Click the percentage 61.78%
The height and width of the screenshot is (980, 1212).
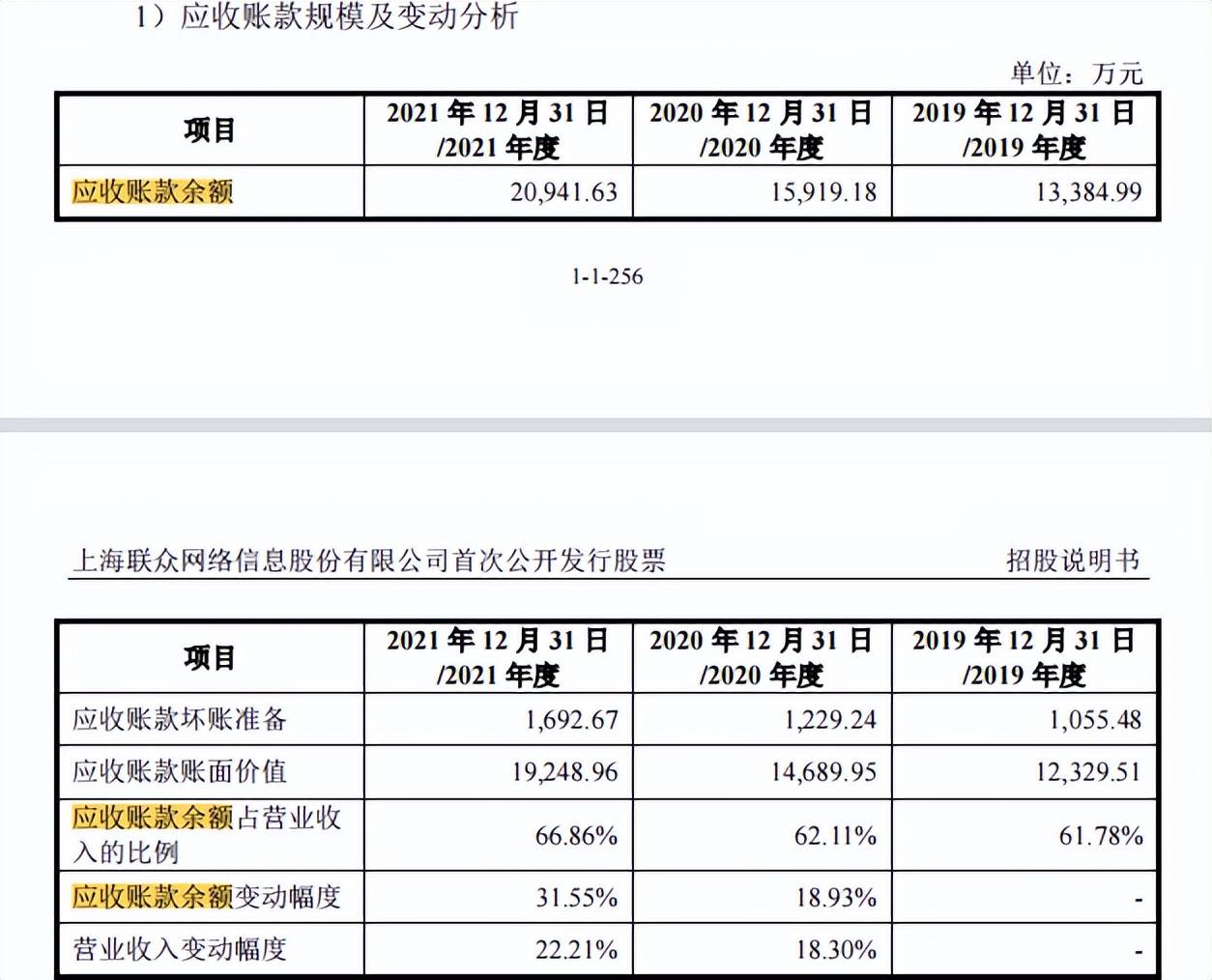[1101, 836]
